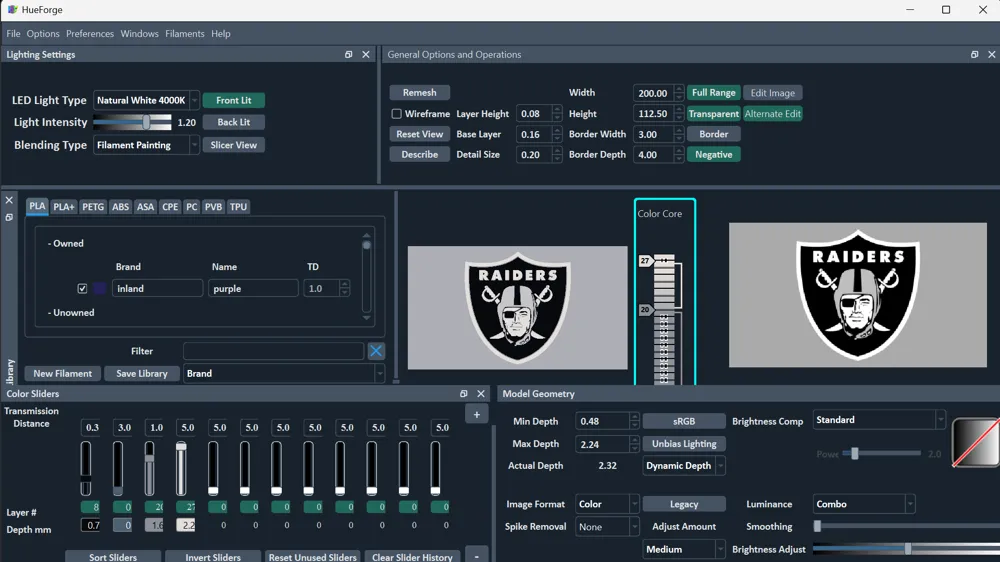Click the purple filament color swatch

99,288
